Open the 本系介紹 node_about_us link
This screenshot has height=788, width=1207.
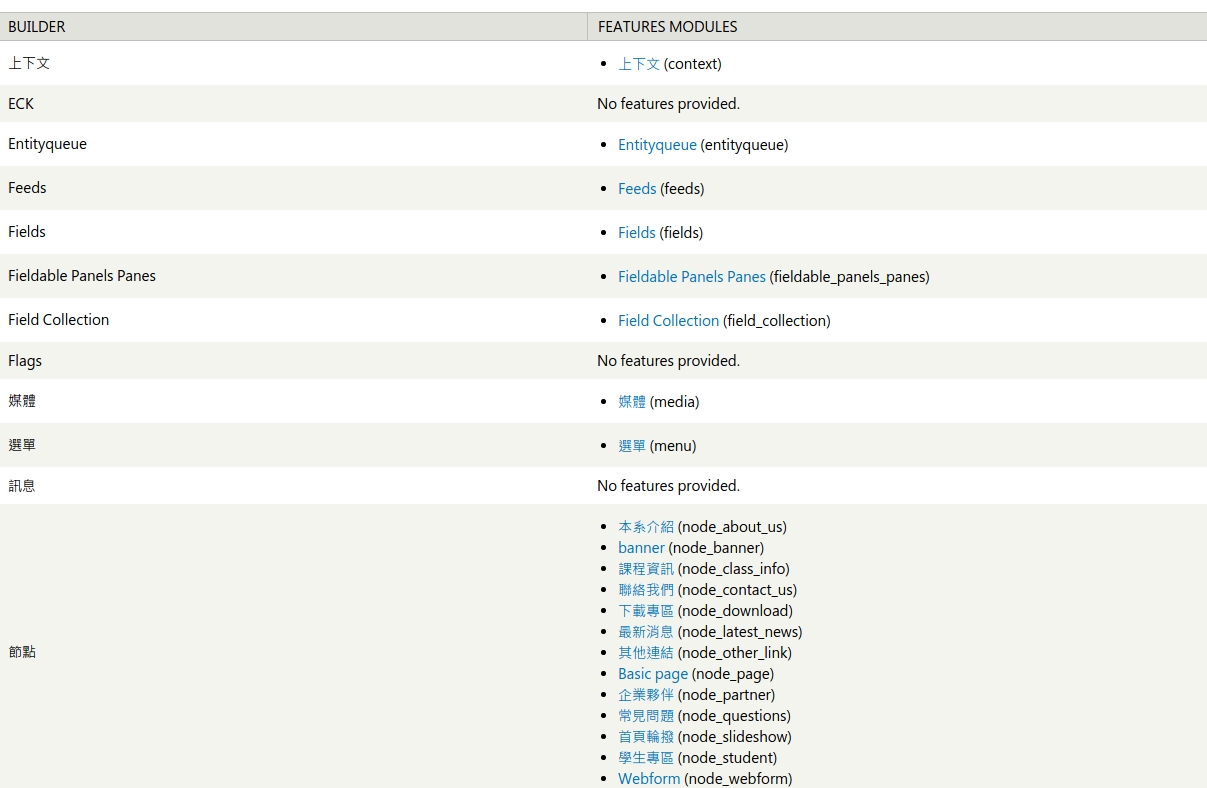coord(646,527)
